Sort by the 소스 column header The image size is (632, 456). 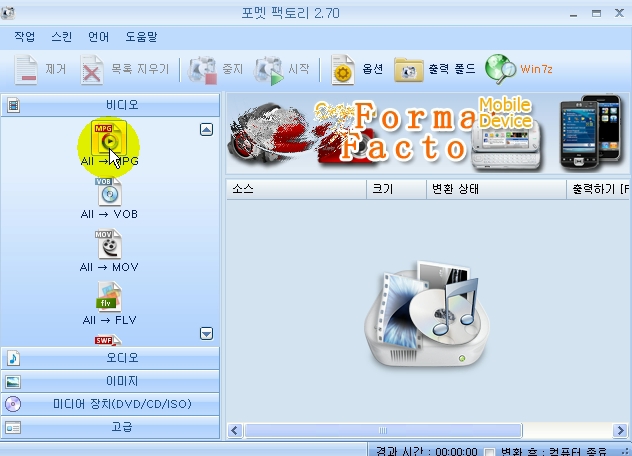[x=297, y=189]
